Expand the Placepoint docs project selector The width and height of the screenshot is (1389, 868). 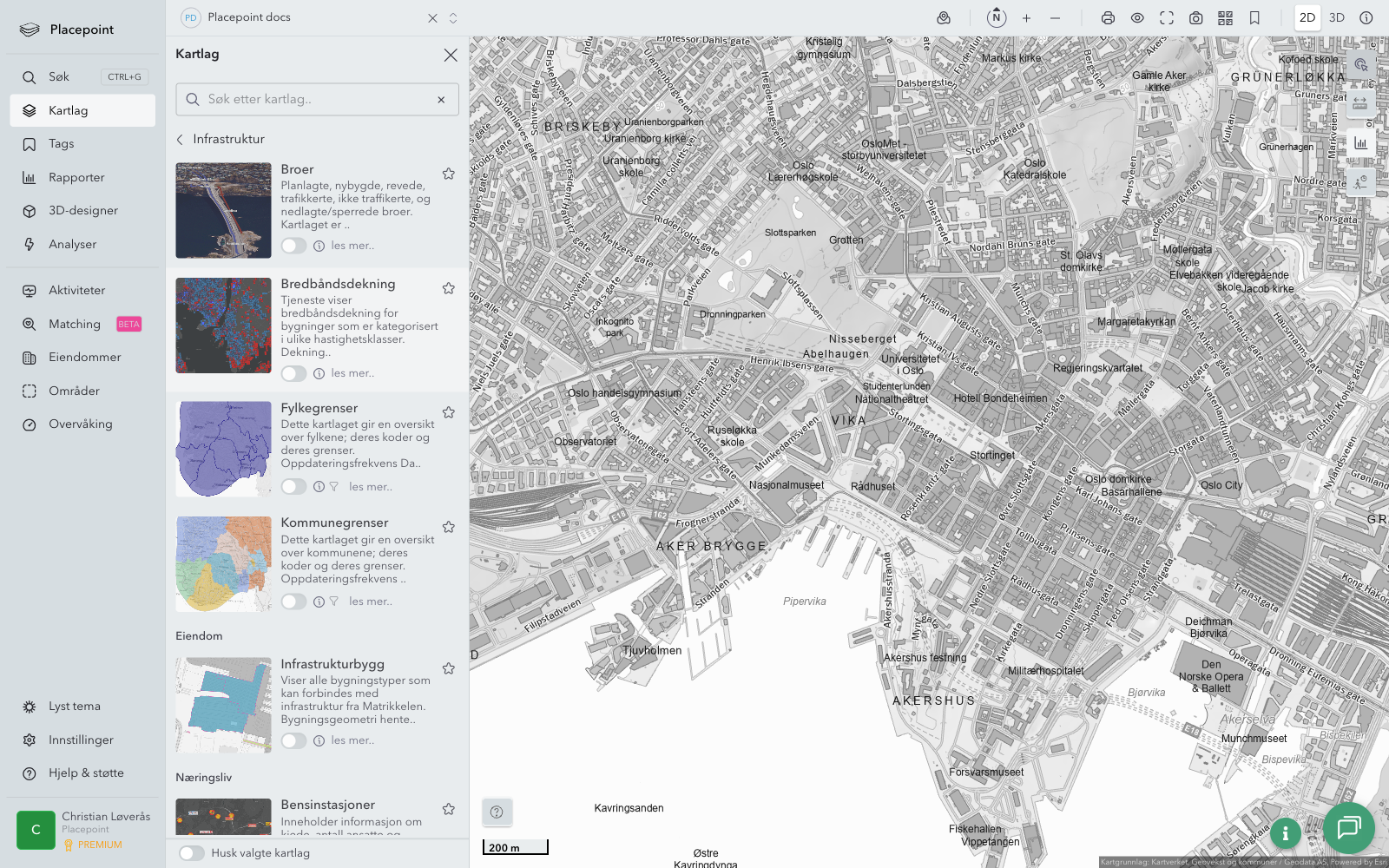pyautogui.click(x=453, y=18)
